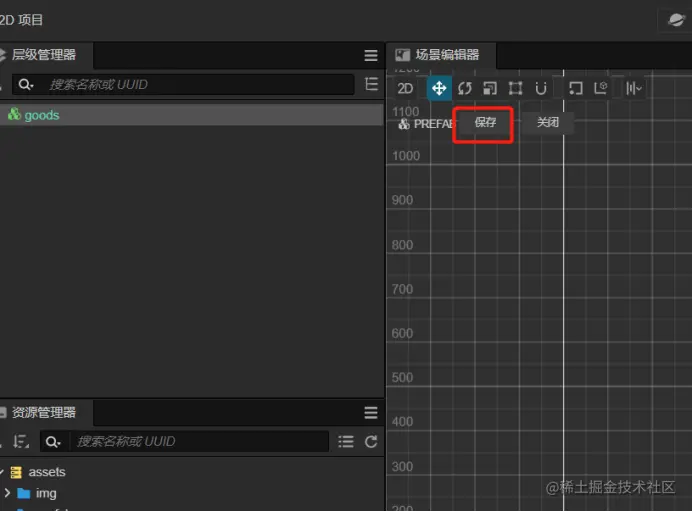692x512 pixels.
Task: Collapse all nodes in hierarchy panel
Action: coord(372,84)
